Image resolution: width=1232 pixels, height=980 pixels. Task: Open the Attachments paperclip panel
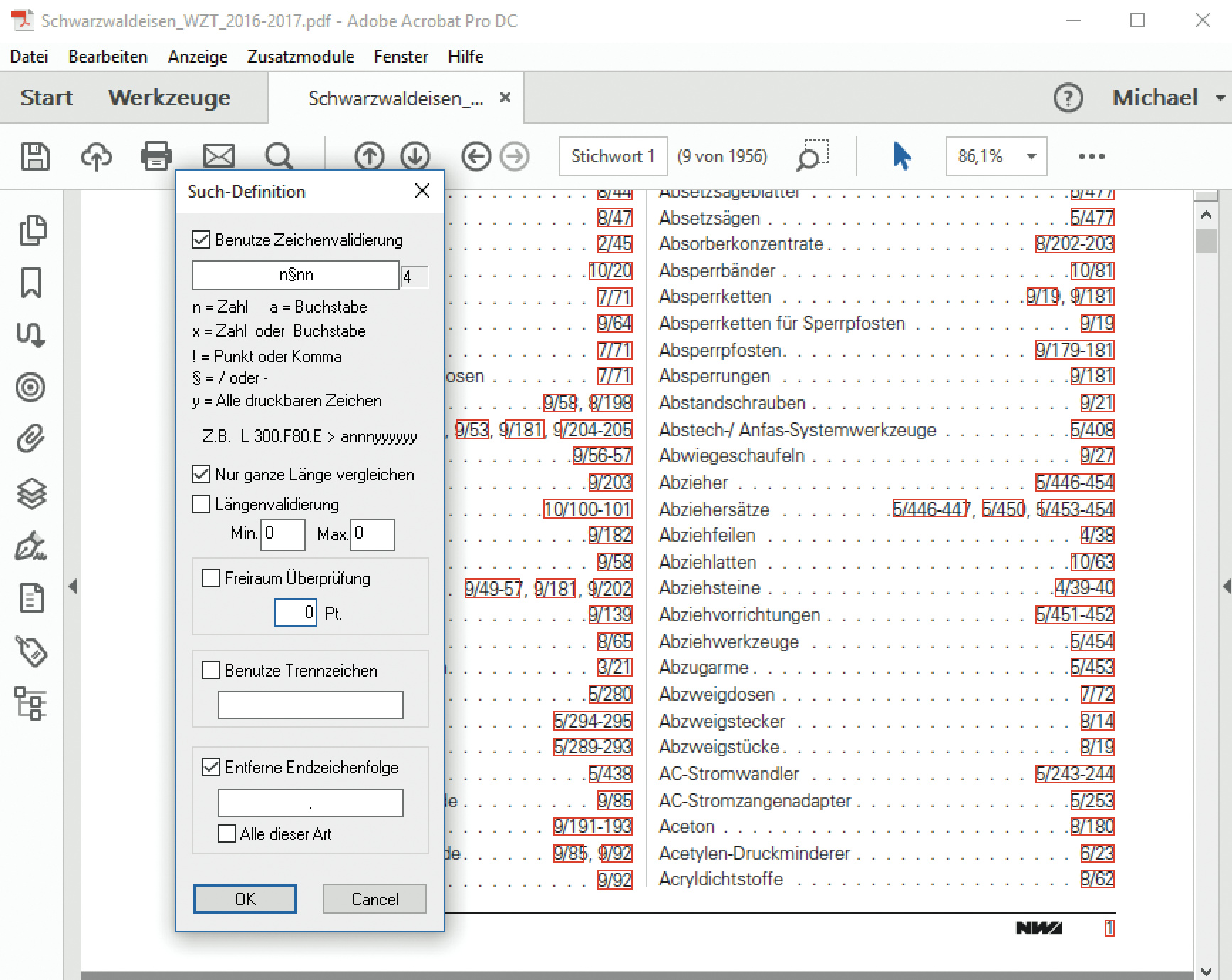coord(31,439)
